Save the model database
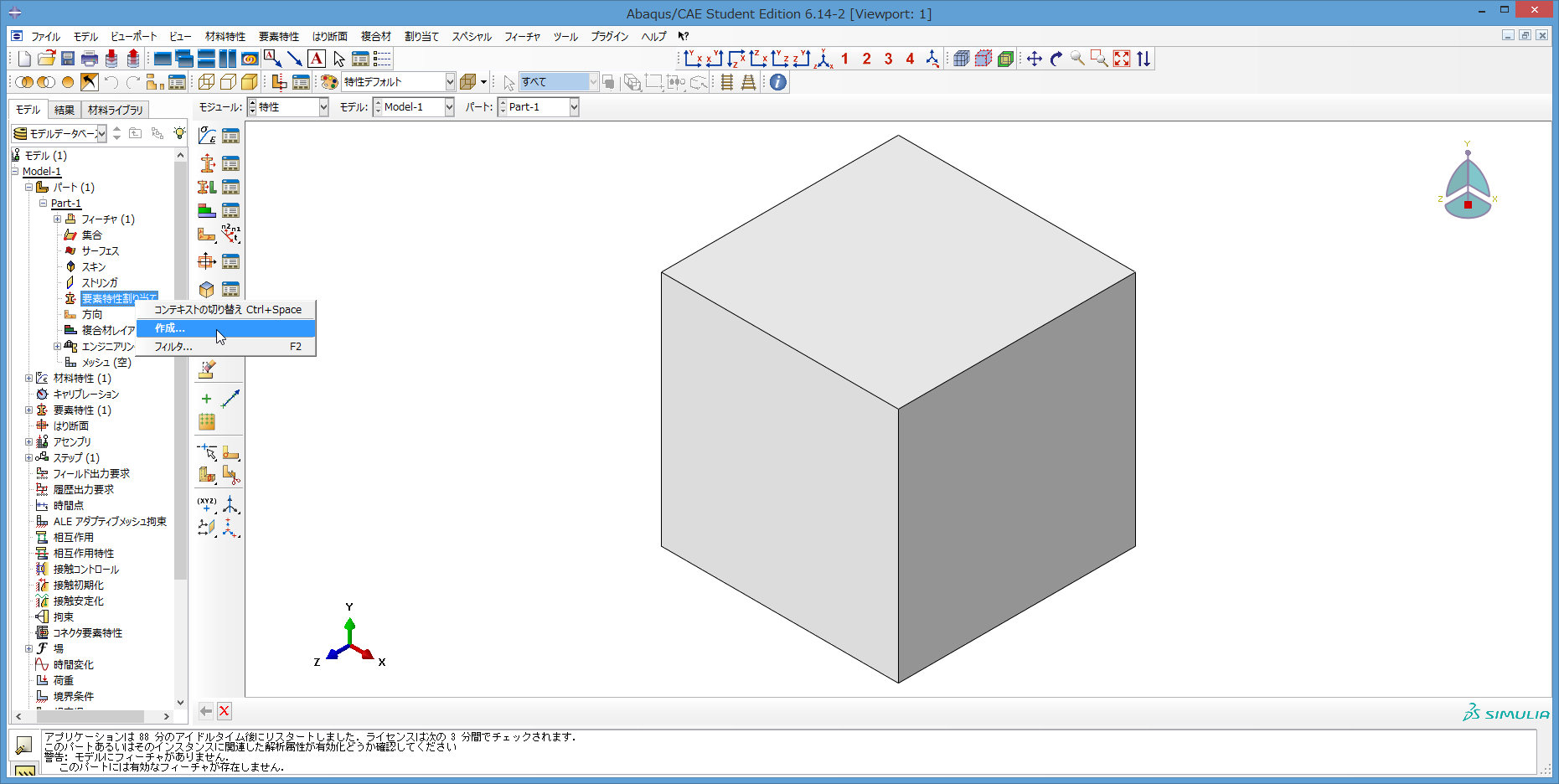The image size is (1559, 784). pyautogui.click(x=68, y=59)
